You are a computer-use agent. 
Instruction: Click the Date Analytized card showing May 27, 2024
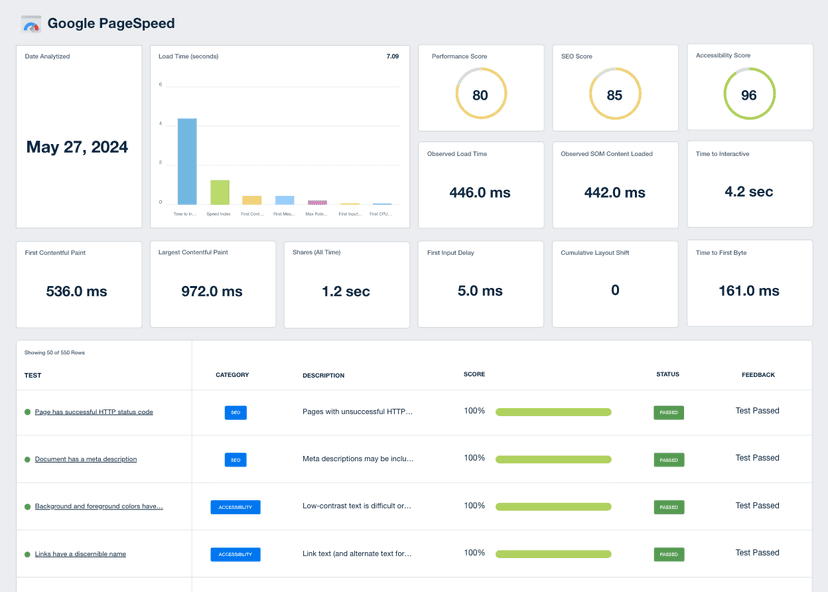tap(78, 137)
